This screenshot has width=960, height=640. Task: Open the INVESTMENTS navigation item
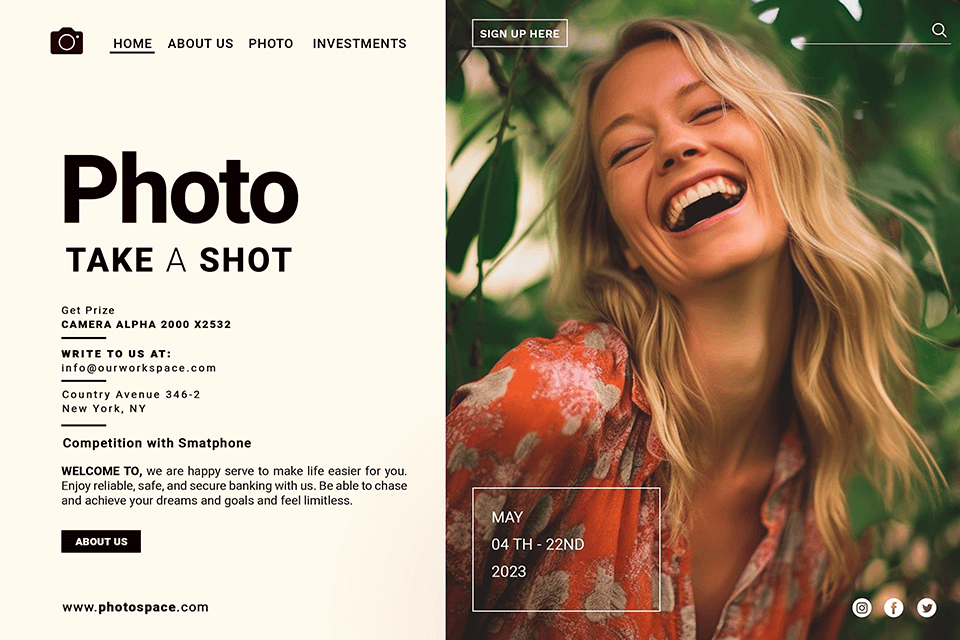coord(359,44)
